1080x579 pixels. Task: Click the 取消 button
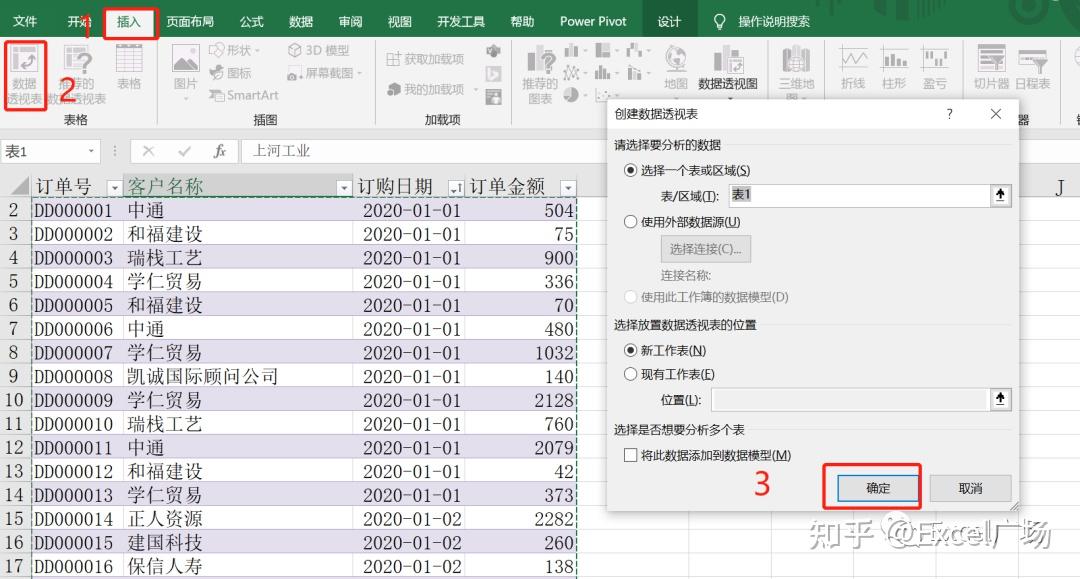(969, 488)
